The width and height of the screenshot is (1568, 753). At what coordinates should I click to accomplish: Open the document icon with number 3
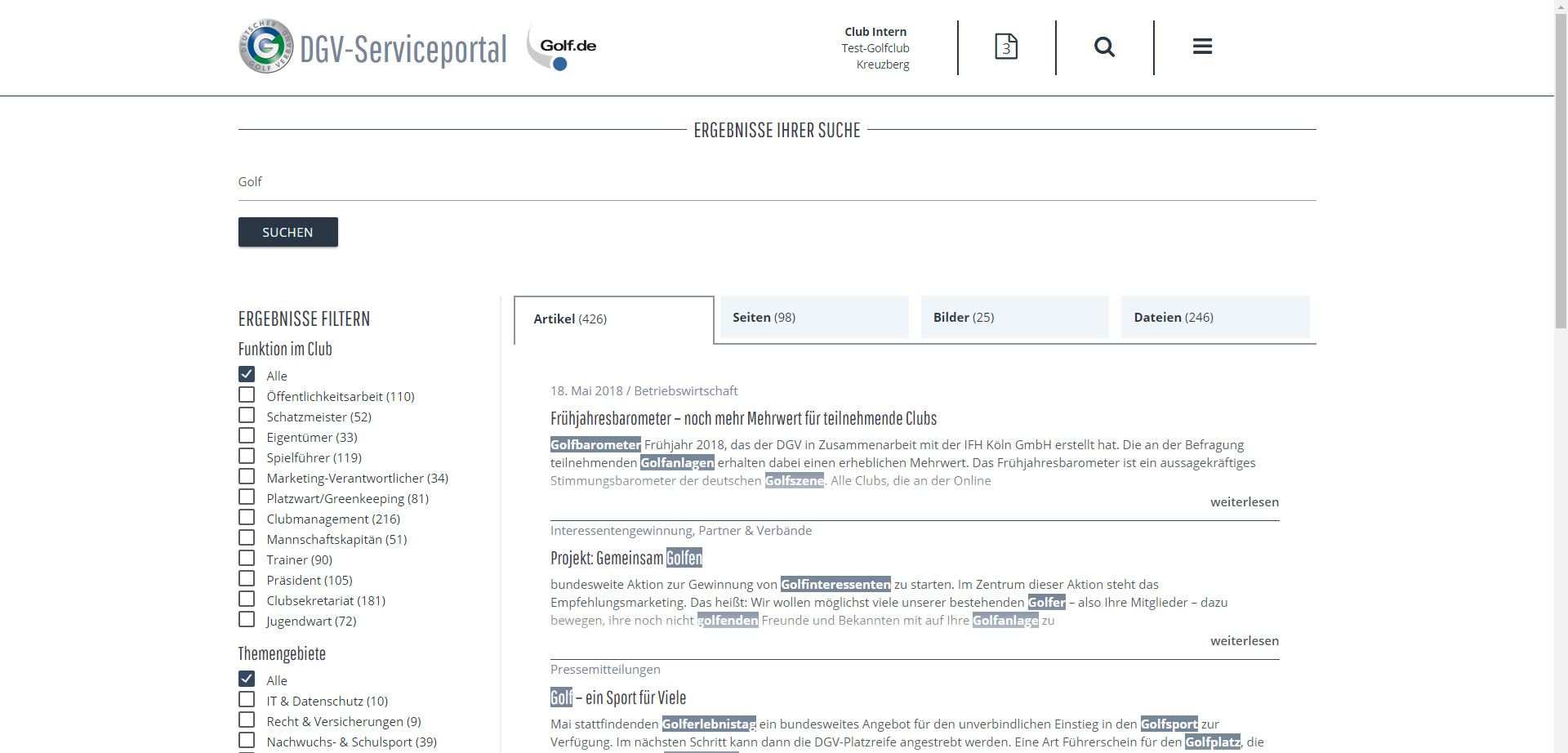pyautogui.click(x=1006, y=47)
